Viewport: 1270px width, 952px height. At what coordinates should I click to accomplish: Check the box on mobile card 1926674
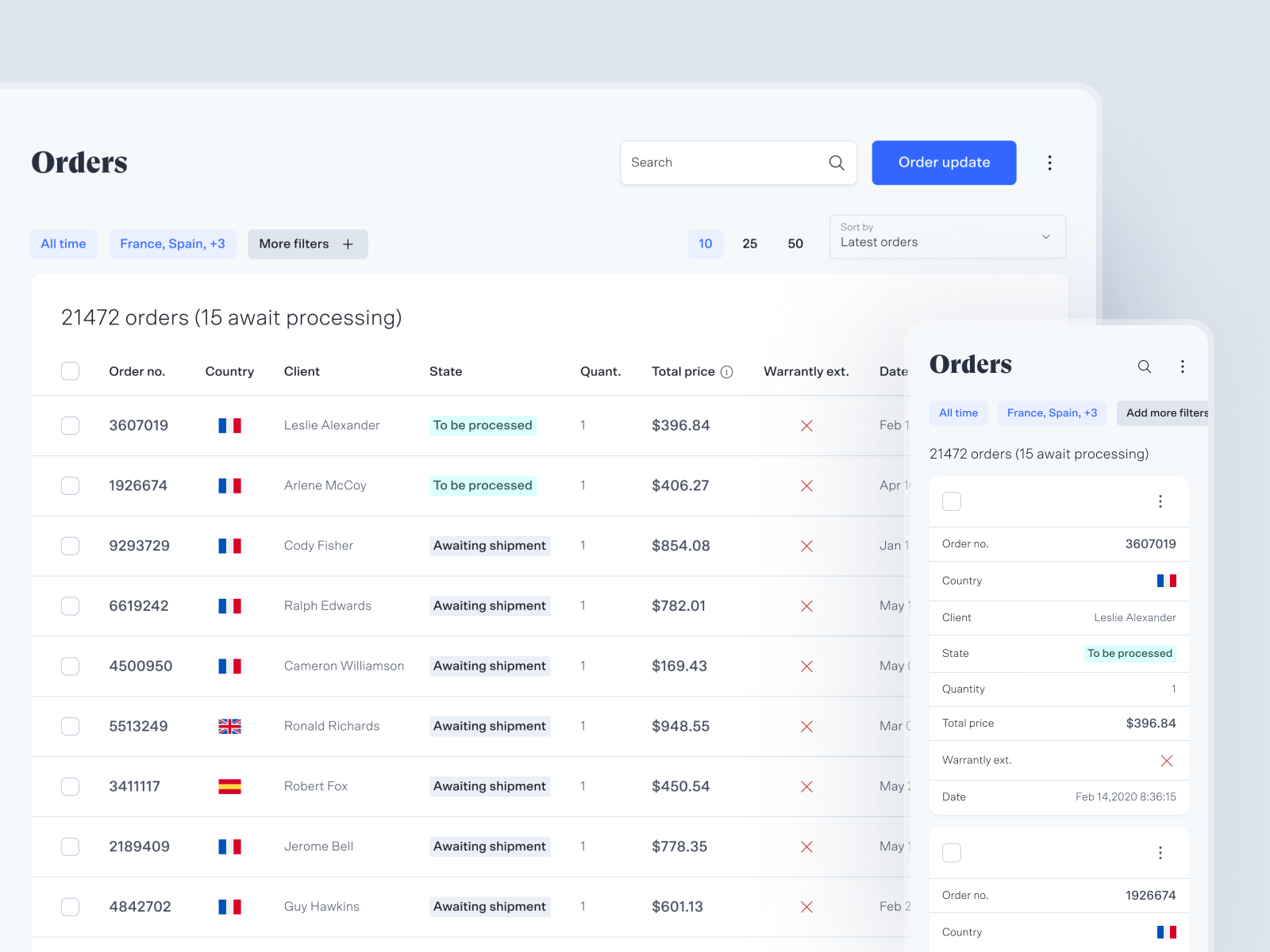pyautogui.click(x=951, y=853)
